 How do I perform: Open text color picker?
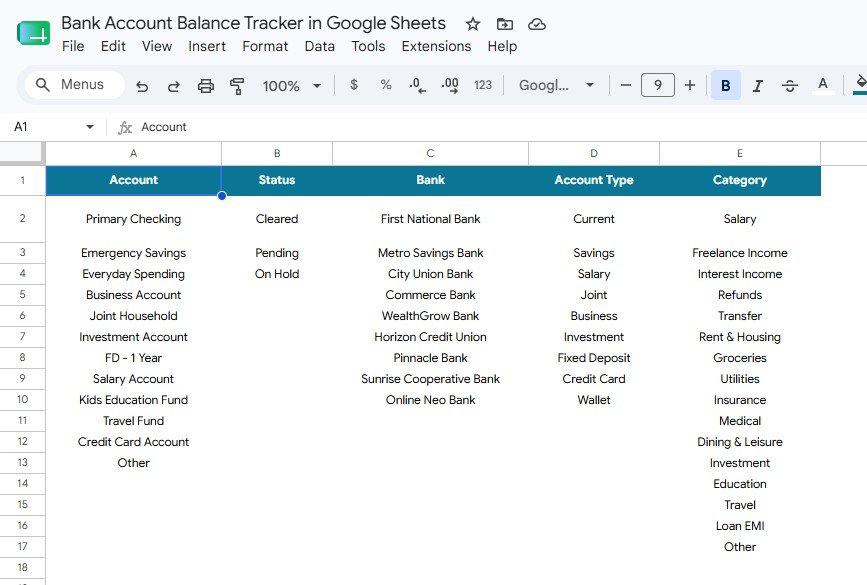tap(823, 85)
